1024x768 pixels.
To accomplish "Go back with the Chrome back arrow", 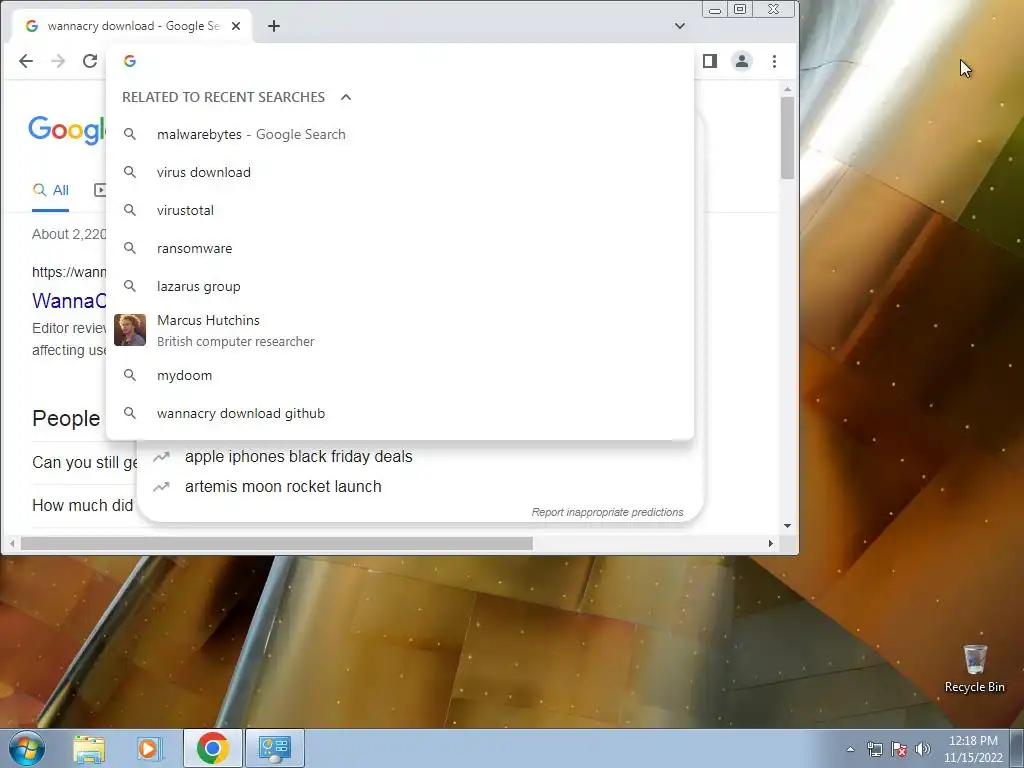I will pos(25,61).
